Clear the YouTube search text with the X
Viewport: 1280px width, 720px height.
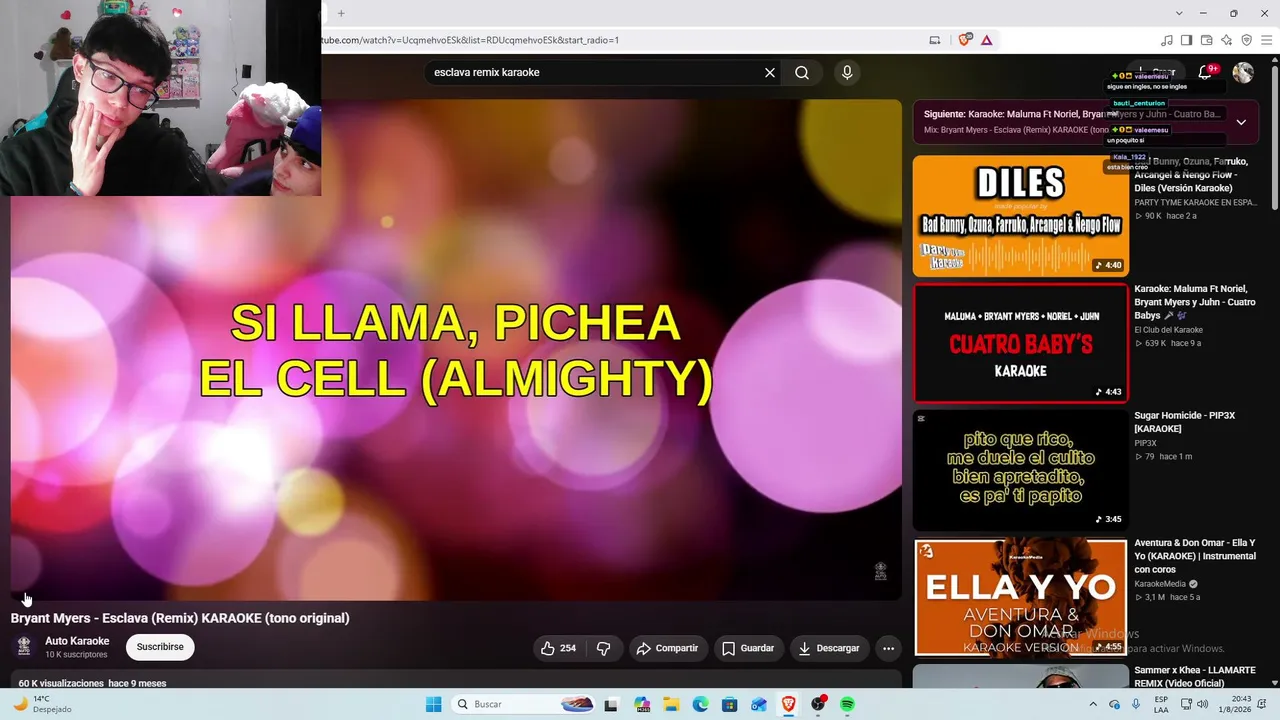tap(770, 72)
